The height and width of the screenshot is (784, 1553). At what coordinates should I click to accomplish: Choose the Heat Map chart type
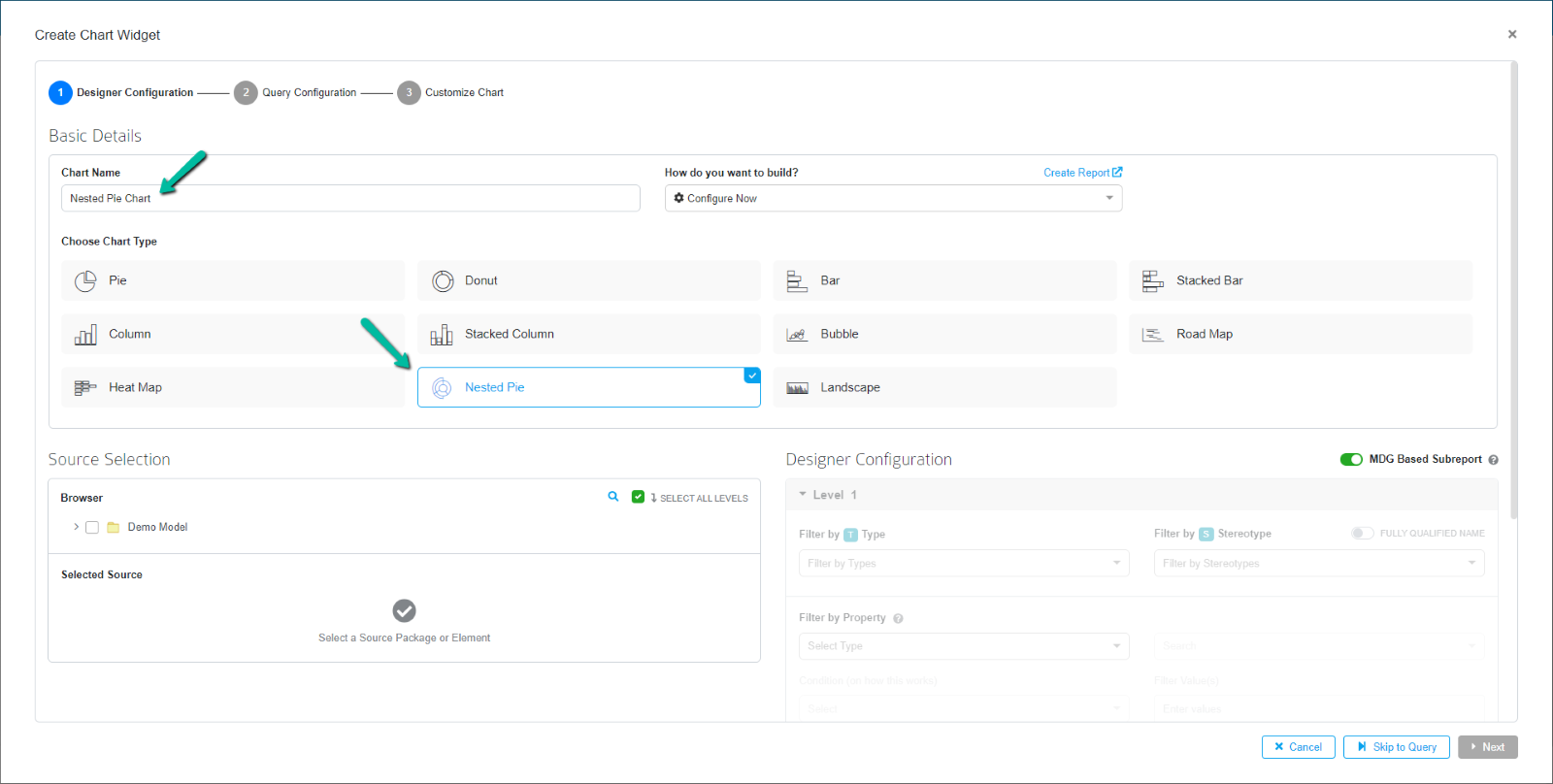233,387
